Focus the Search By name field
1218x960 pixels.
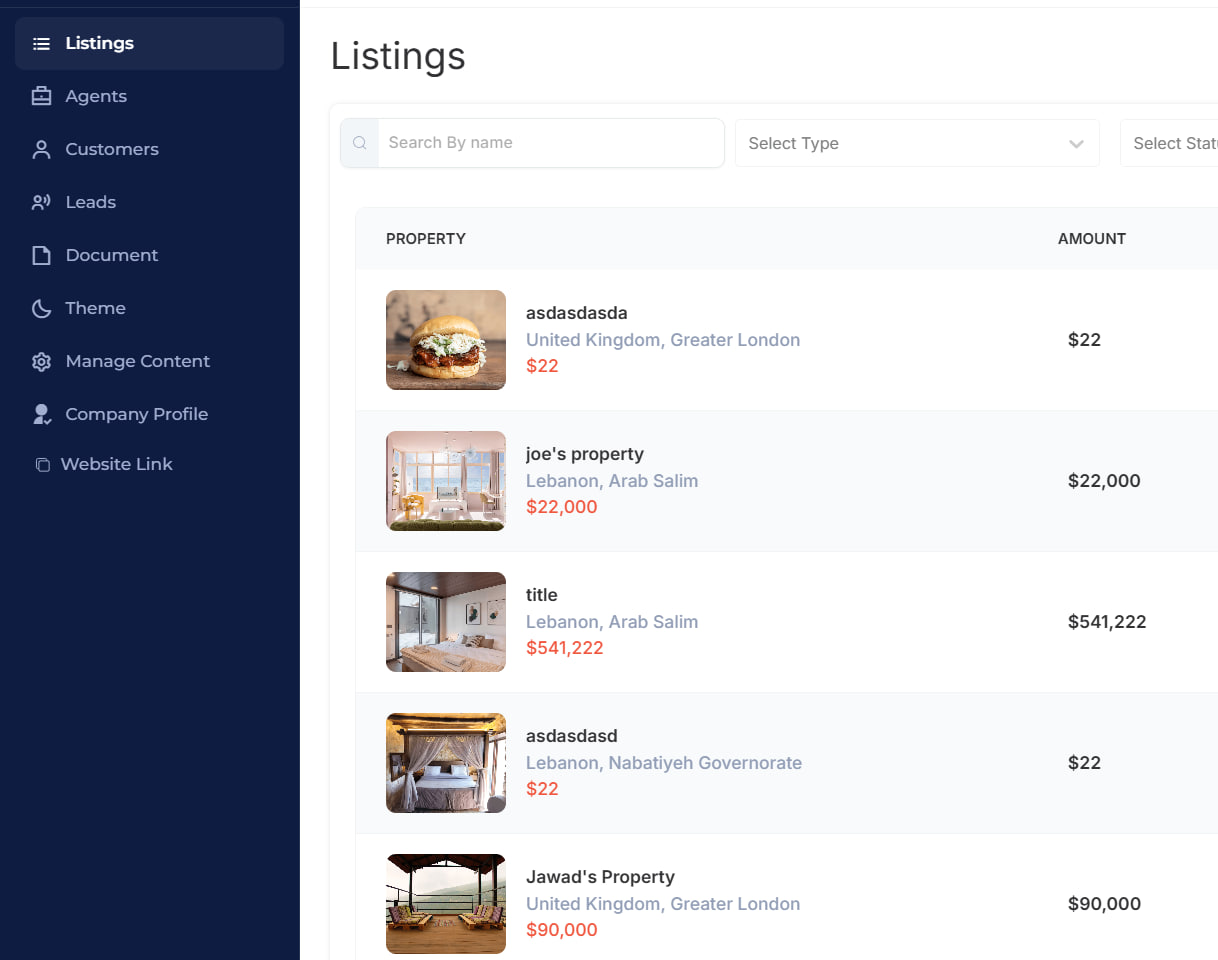tap(550, 143)
